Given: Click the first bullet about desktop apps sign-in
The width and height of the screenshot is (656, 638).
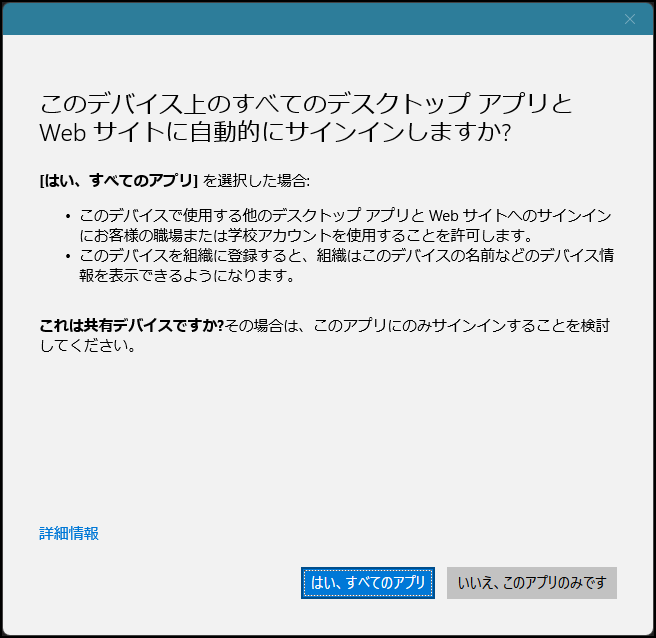Looking at the screenshot, I should click(345, 216).
